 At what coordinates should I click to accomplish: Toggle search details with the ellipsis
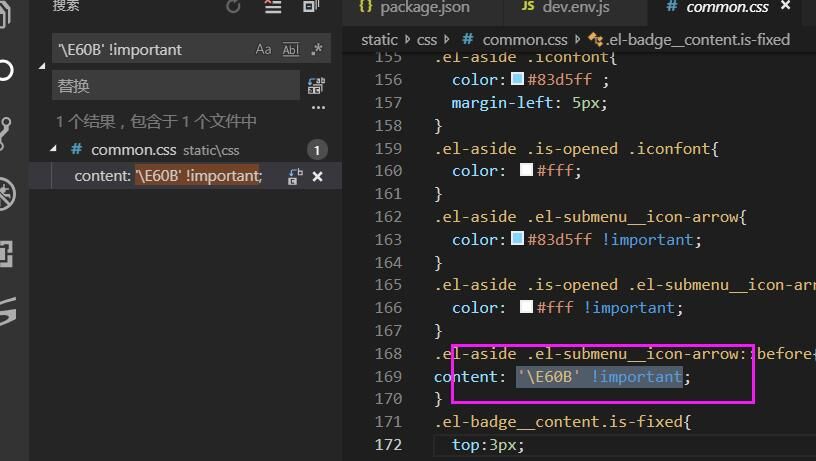pos(318,108)
